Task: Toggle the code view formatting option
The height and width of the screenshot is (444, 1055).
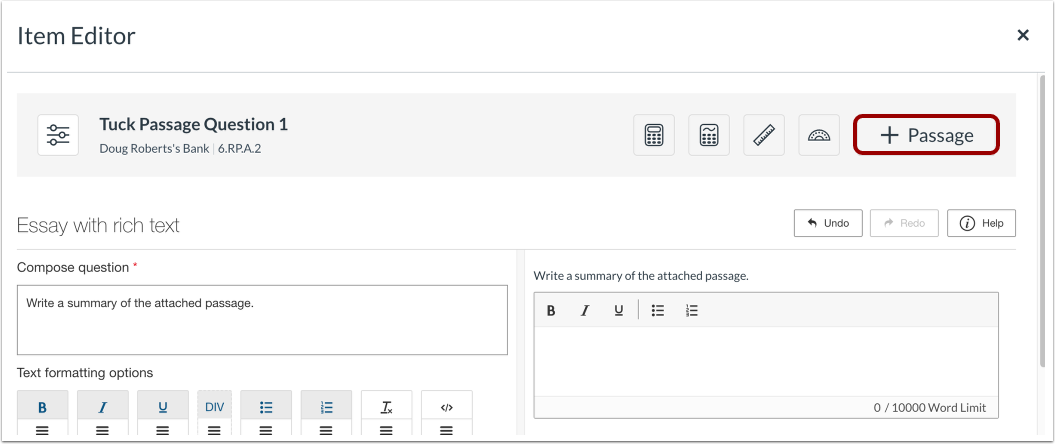Action: click(x=447, y=407)
